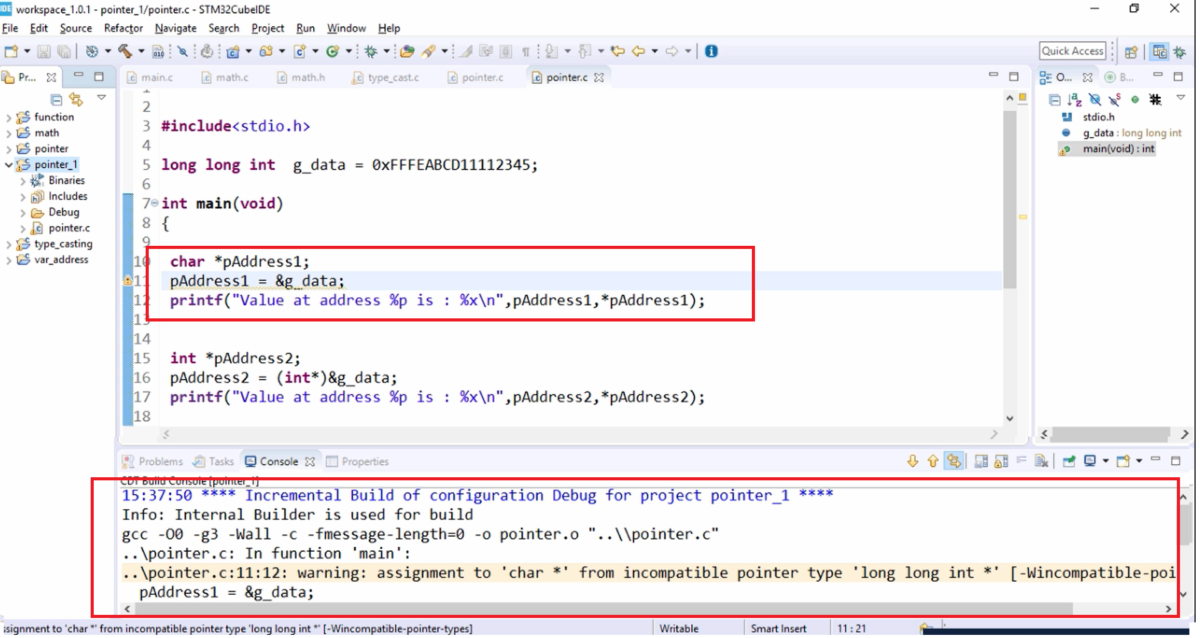
Task: Collapse all items in Project Explorer
Action: pyautogui.click(x=56, y=99)
